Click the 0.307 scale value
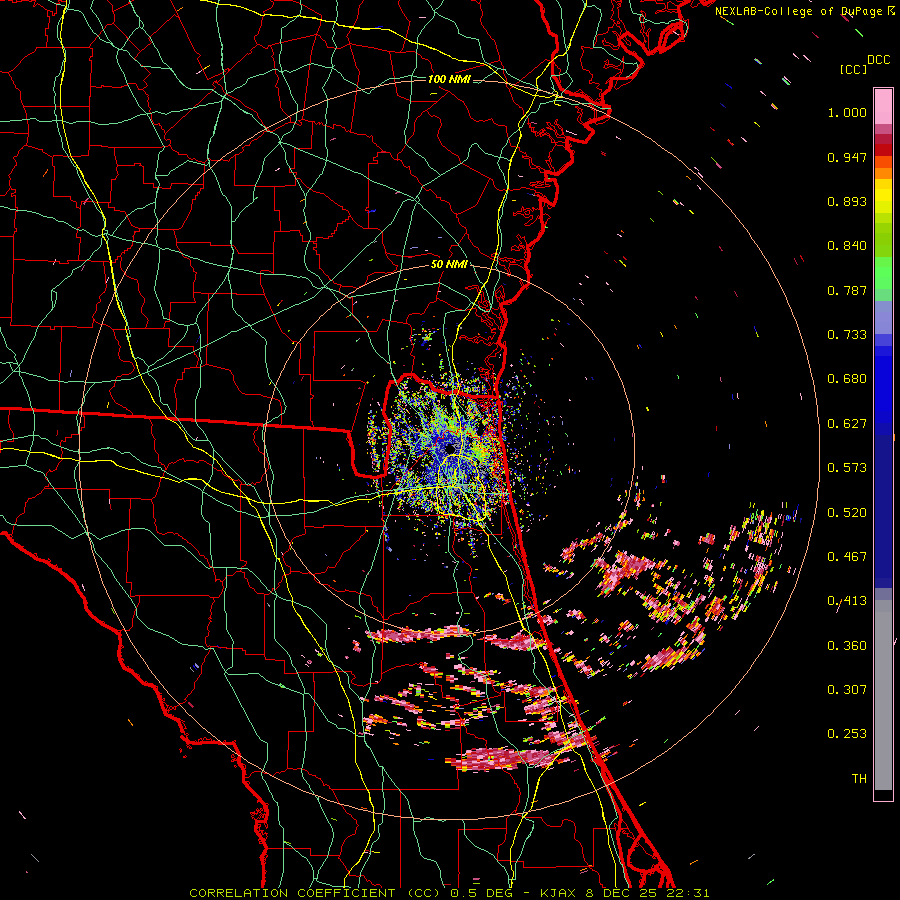The height and width of the screenshot is (900, 900). [x=847, y=690]
